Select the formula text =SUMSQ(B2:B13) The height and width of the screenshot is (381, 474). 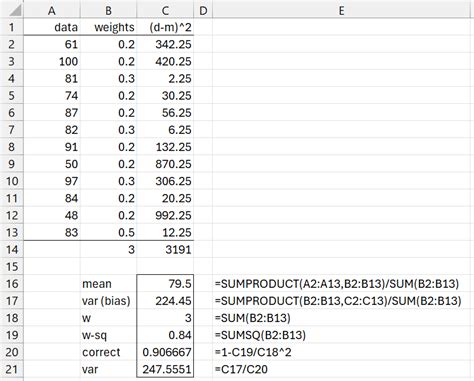260,335
